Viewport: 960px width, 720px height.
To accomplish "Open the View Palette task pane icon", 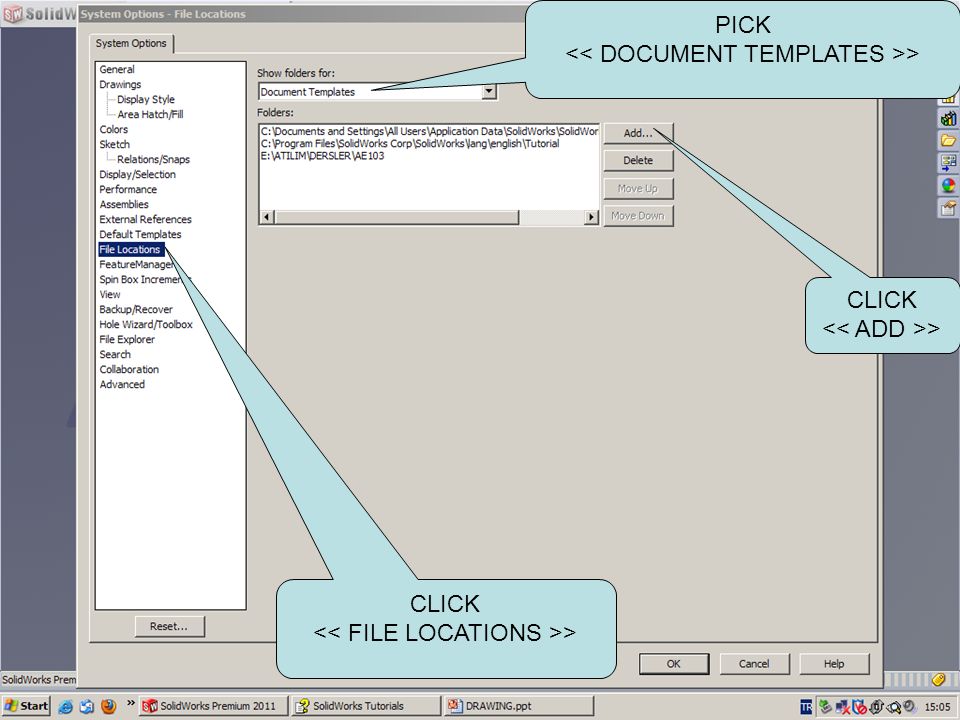I will (x=948, y=163).
